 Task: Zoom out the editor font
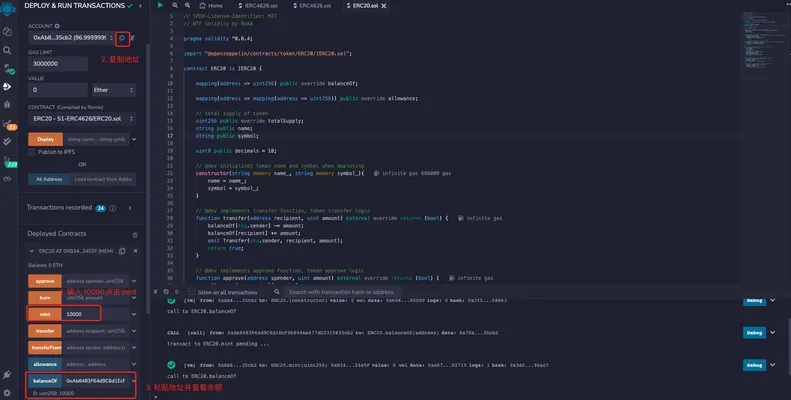[x=175, y=5]
